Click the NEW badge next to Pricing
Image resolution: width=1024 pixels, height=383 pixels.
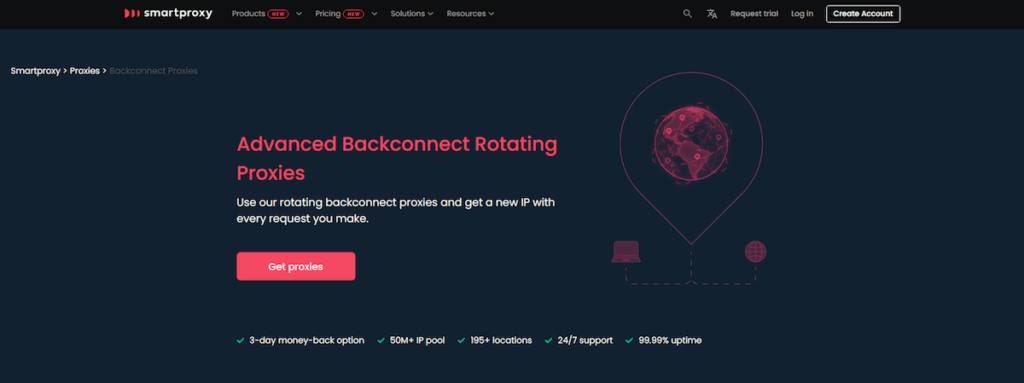(x=353, y=14)
